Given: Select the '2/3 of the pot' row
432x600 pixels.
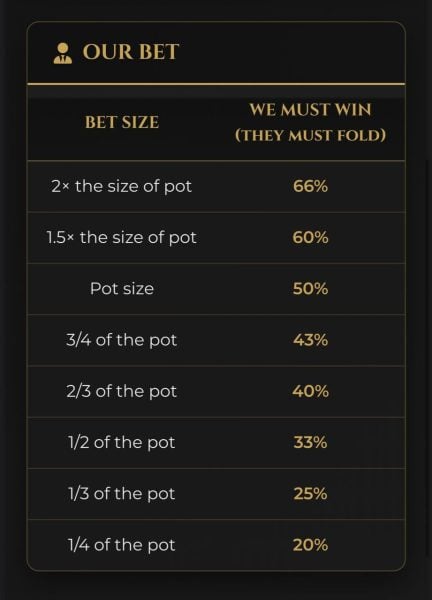Looking at the screenshot, I should tap(216, 391).
